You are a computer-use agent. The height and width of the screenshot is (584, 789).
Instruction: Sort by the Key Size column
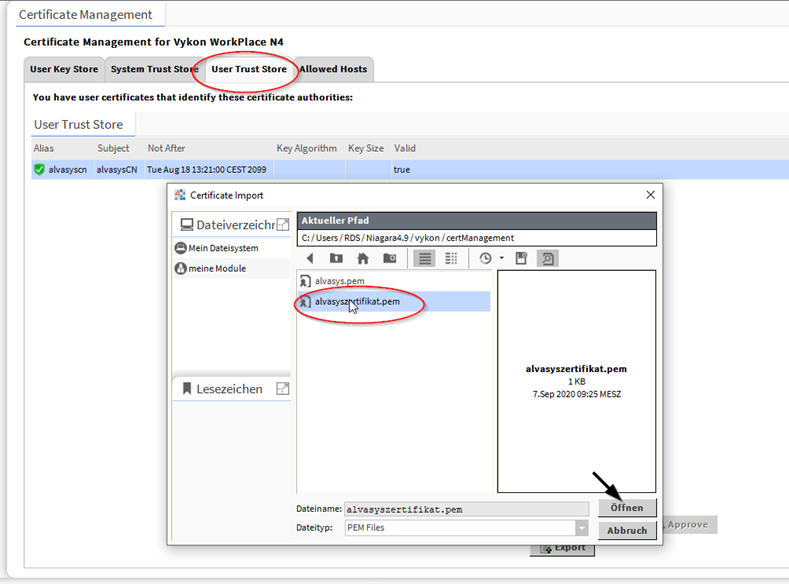(x=366, y=148)
